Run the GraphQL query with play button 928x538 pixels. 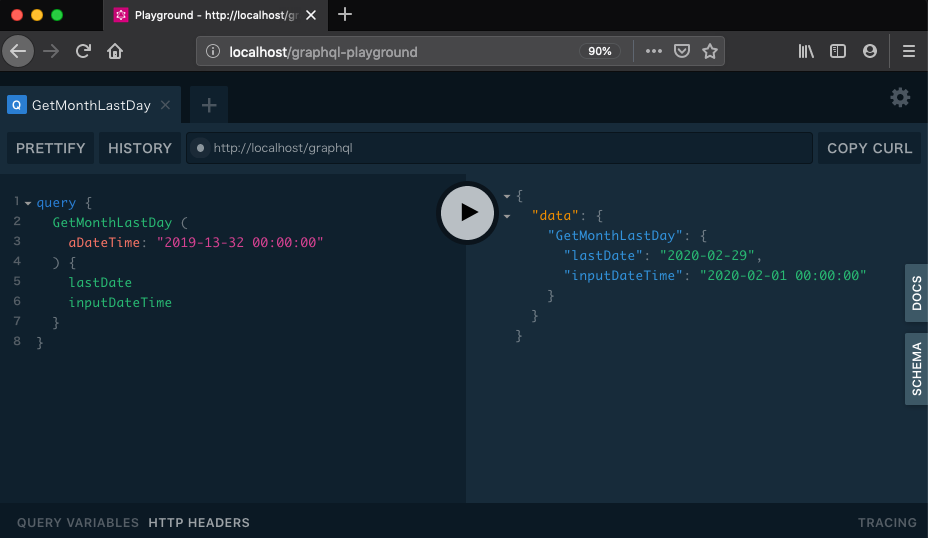point(467,212)
